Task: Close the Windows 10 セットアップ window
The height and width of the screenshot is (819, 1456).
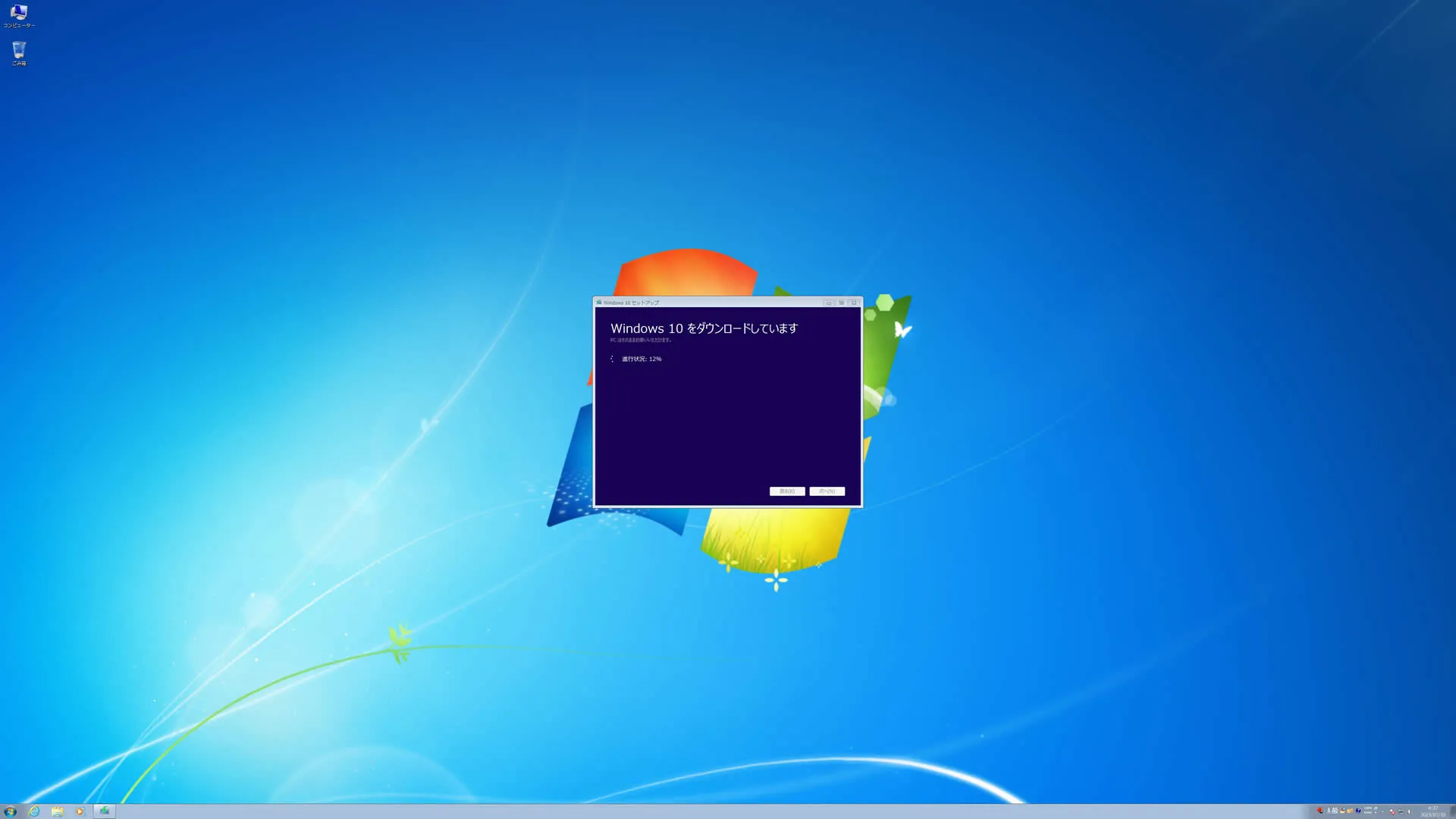Action: pos(854,303)
